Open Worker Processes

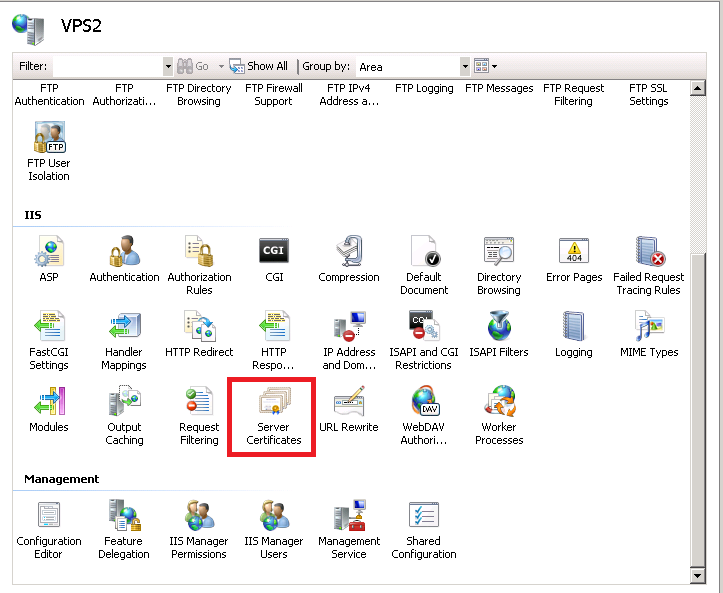(x=499, y=415)
